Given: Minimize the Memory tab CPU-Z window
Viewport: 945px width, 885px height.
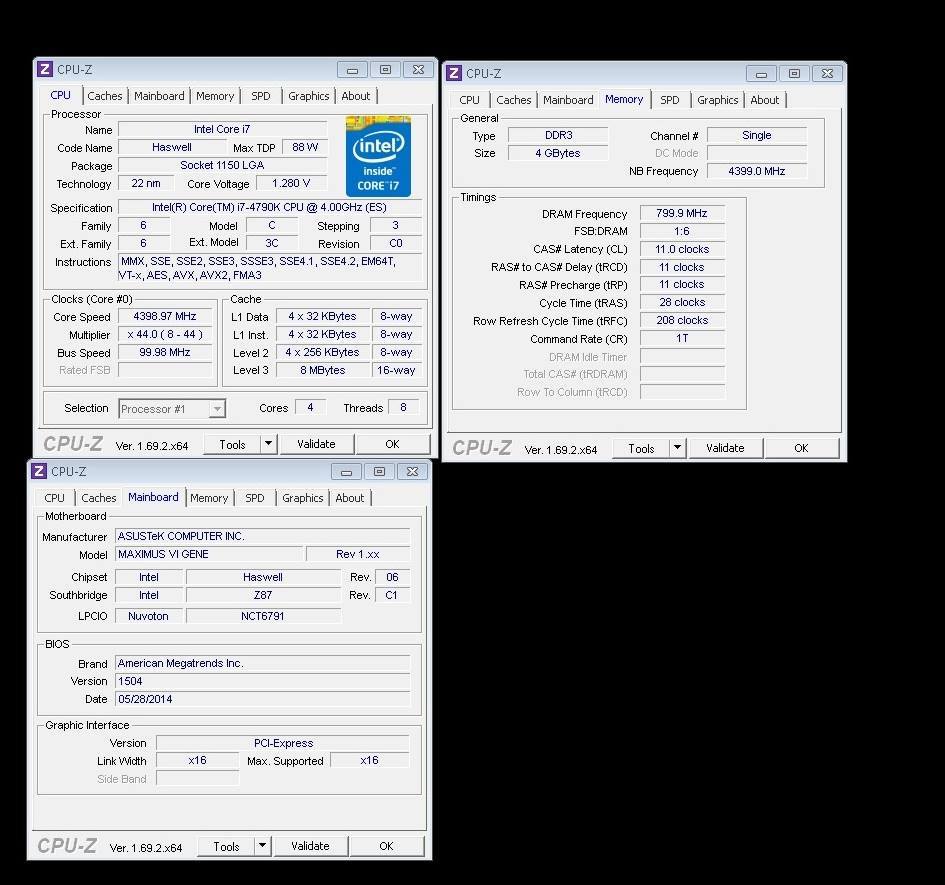Looking at the screenshot, I should click(x=761, y=74).
